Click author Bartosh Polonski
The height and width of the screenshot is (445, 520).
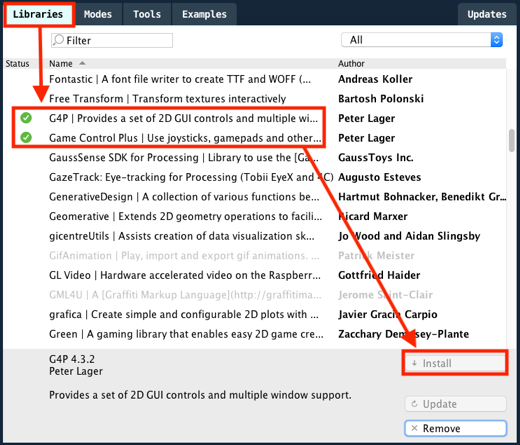(x=381, y=99)
